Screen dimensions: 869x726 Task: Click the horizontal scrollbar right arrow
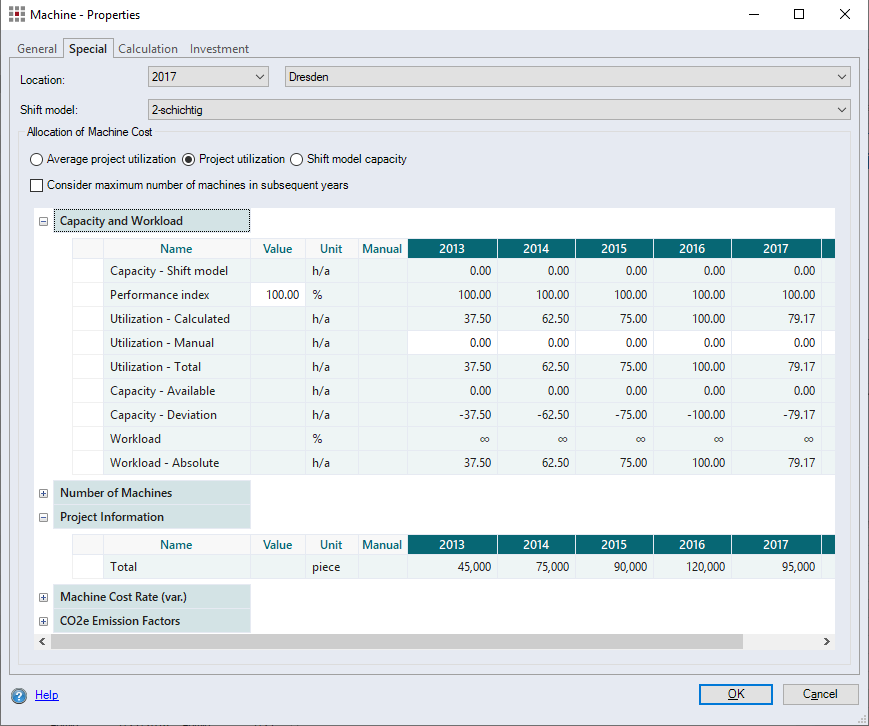point(827,641)
